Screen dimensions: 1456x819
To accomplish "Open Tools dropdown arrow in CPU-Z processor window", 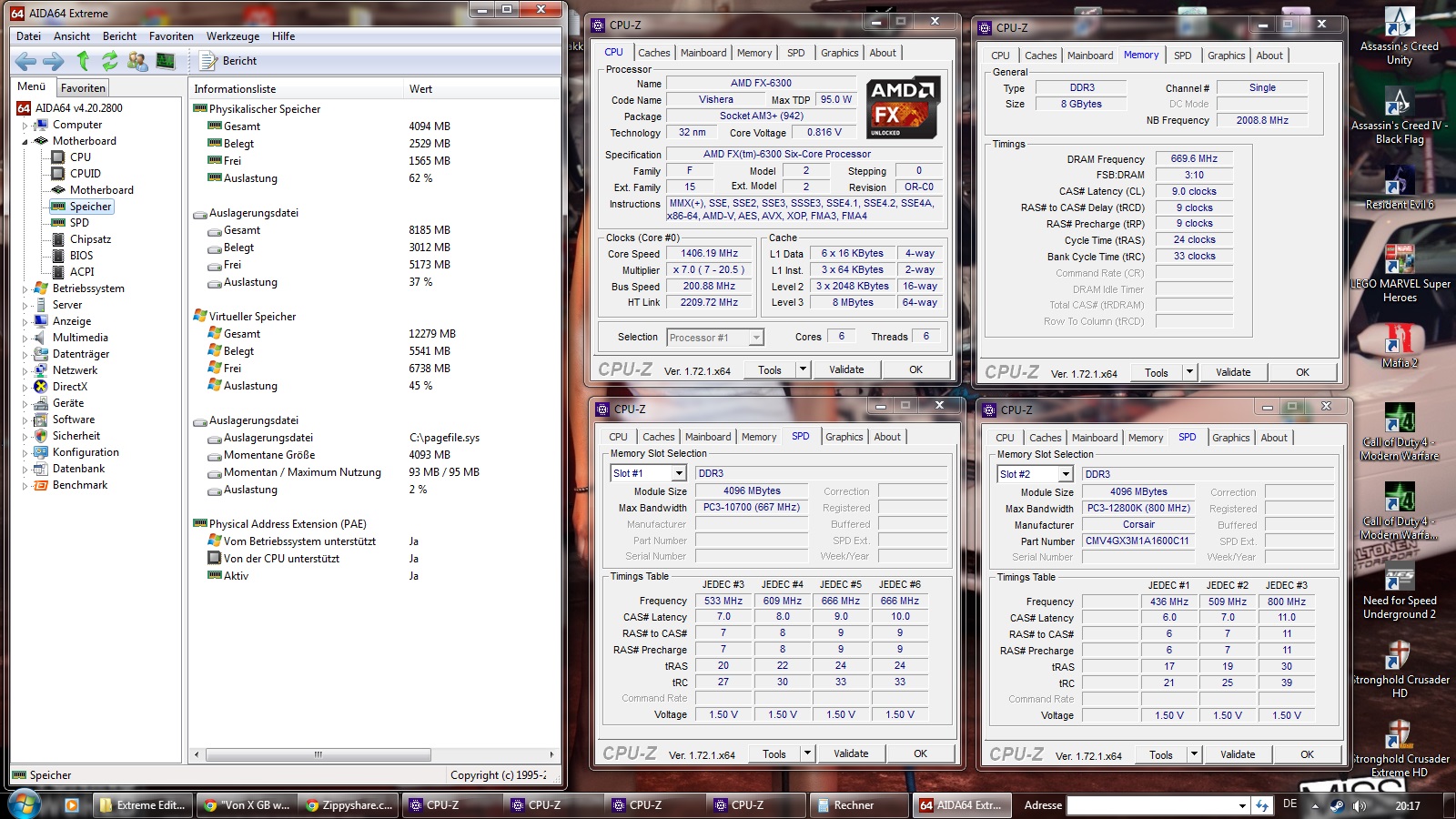I will tap(803, 369).
